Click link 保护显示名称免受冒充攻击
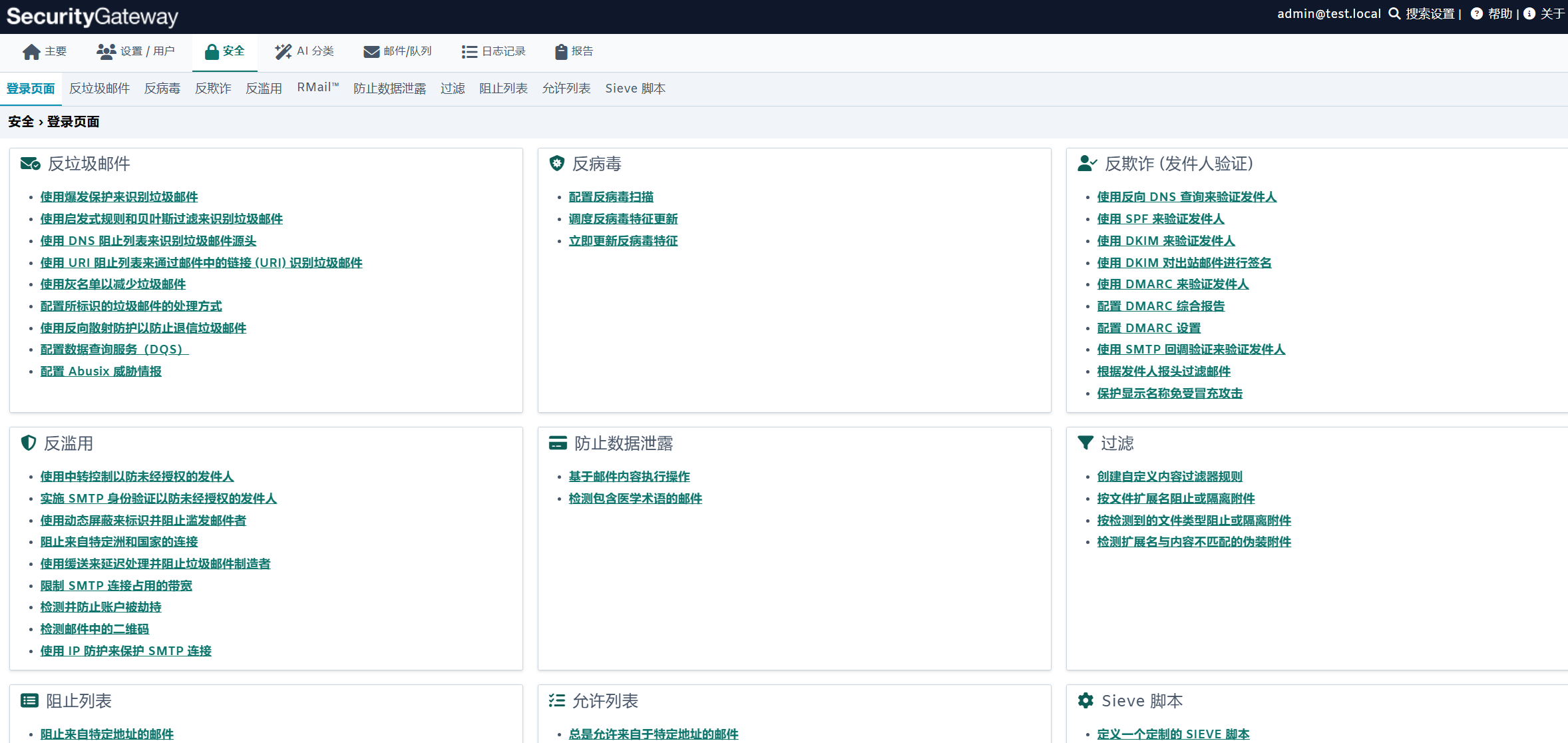Image resolution: width=1568 pixels, height=743 pixels. 1170,393
